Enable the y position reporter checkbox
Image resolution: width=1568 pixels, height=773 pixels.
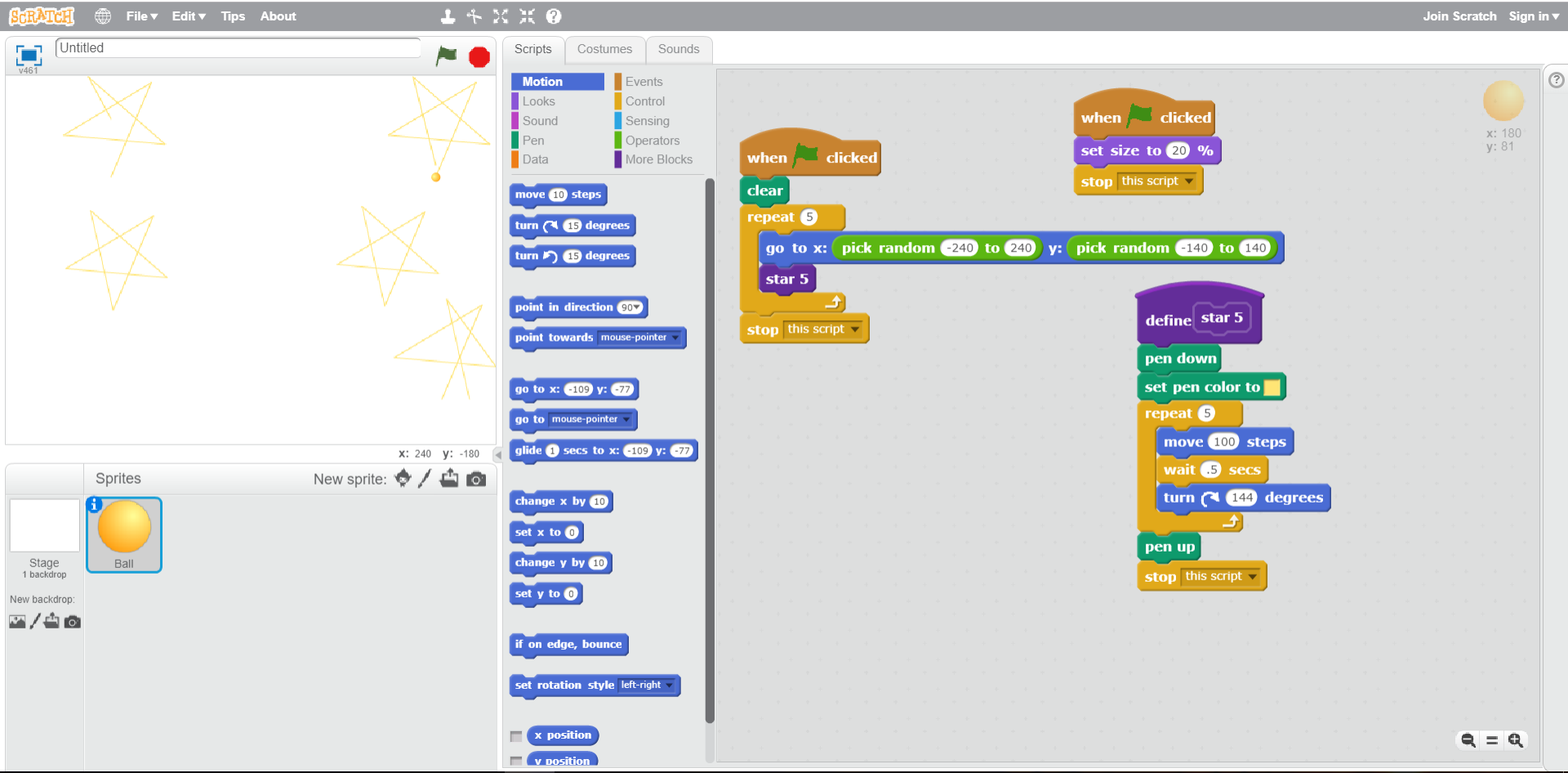516,761
